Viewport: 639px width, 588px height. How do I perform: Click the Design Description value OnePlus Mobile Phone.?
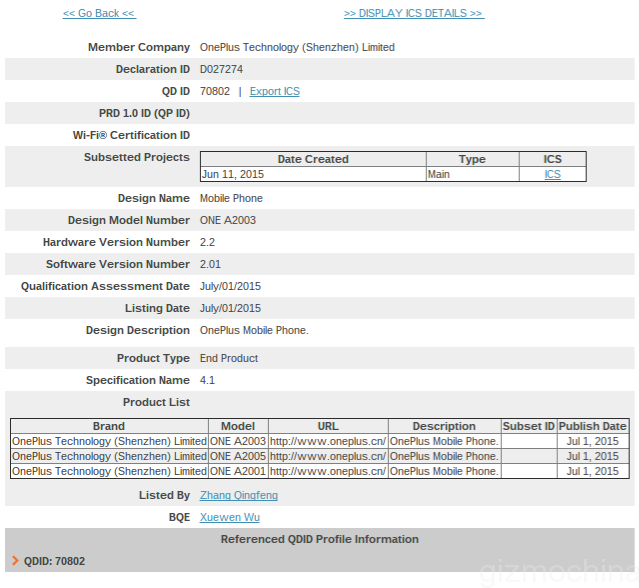254,330
